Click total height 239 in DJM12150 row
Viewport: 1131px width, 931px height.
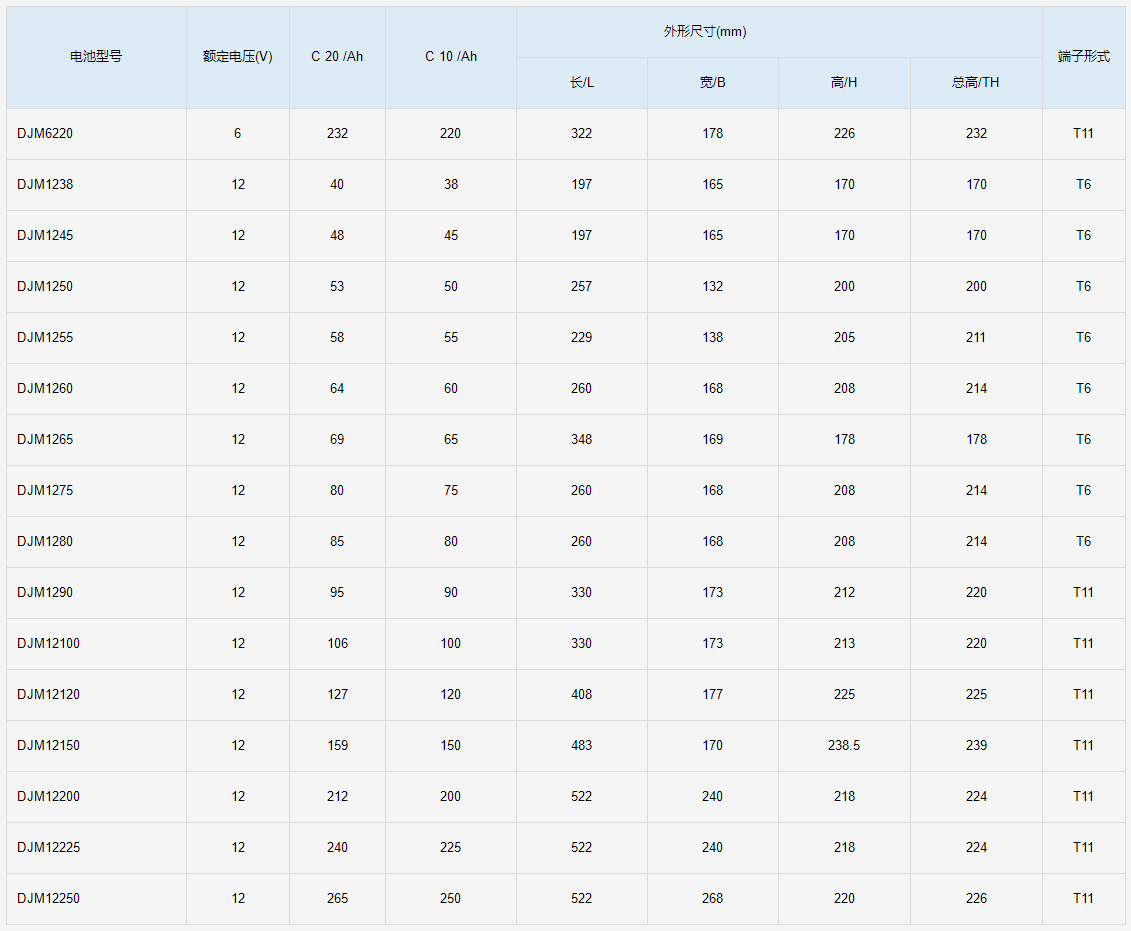click(x=976, y=746)
